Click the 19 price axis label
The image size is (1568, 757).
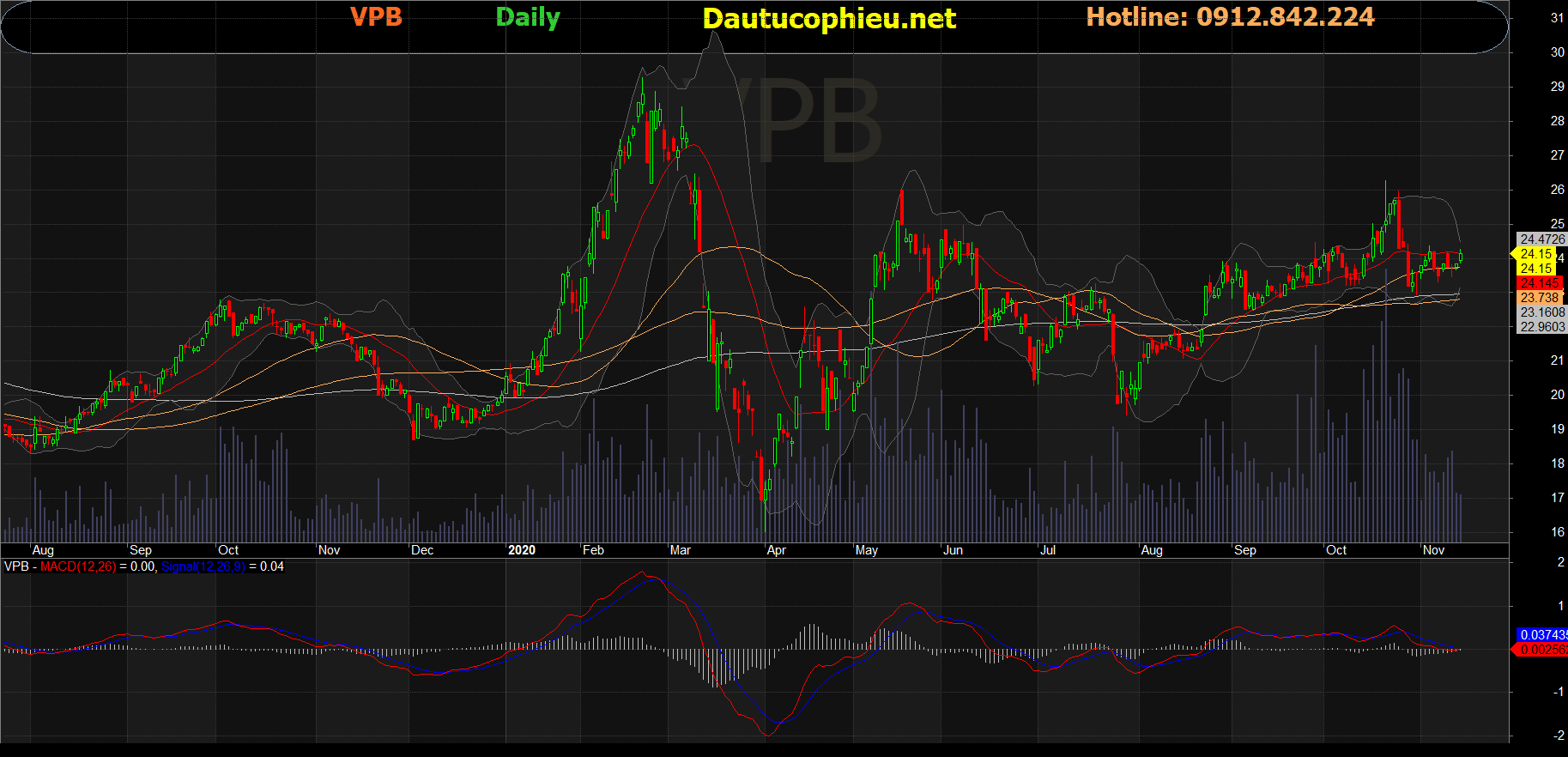click(1557, 429)
